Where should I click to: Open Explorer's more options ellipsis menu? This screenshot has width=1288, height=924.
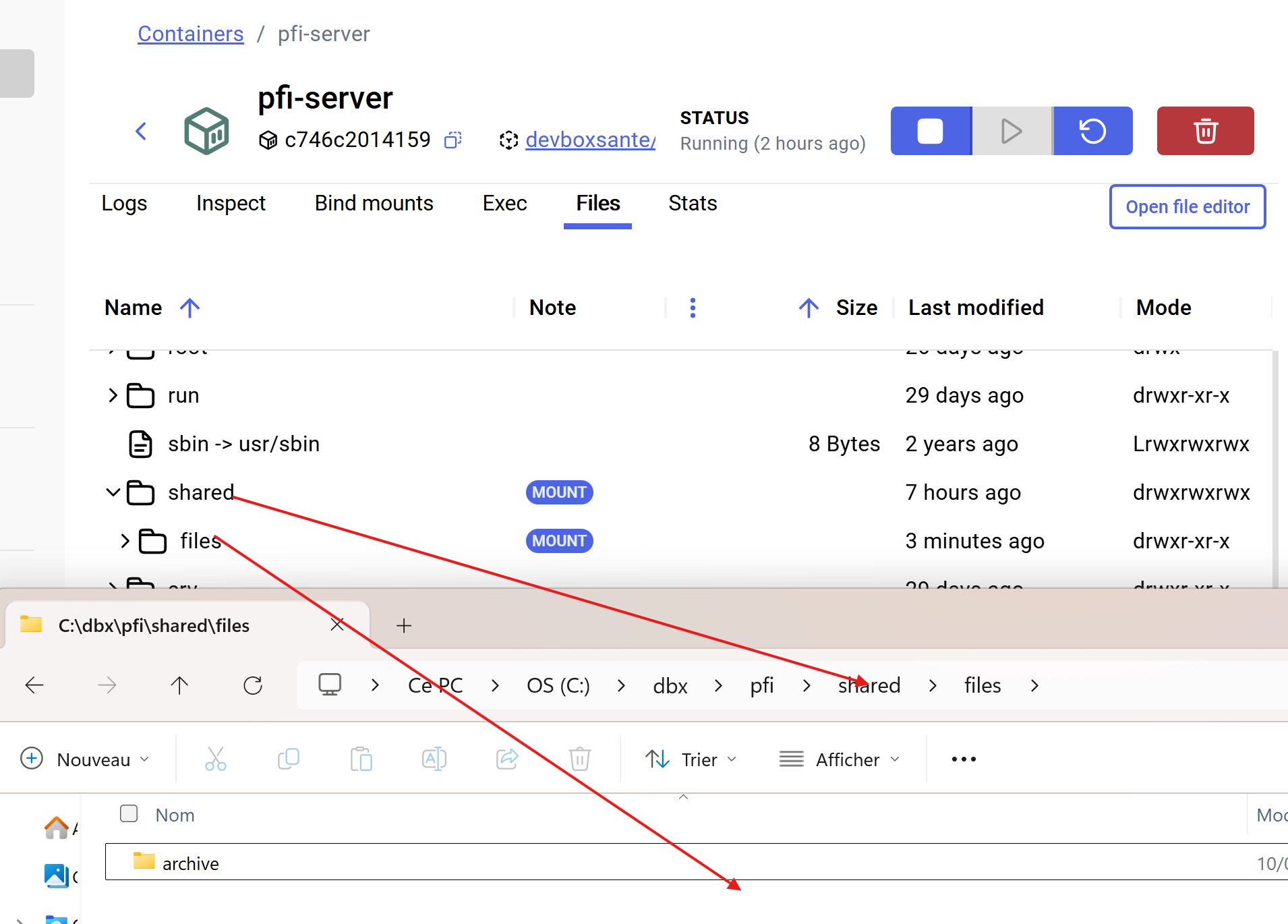pyautogui.click(x=964, y=759)
